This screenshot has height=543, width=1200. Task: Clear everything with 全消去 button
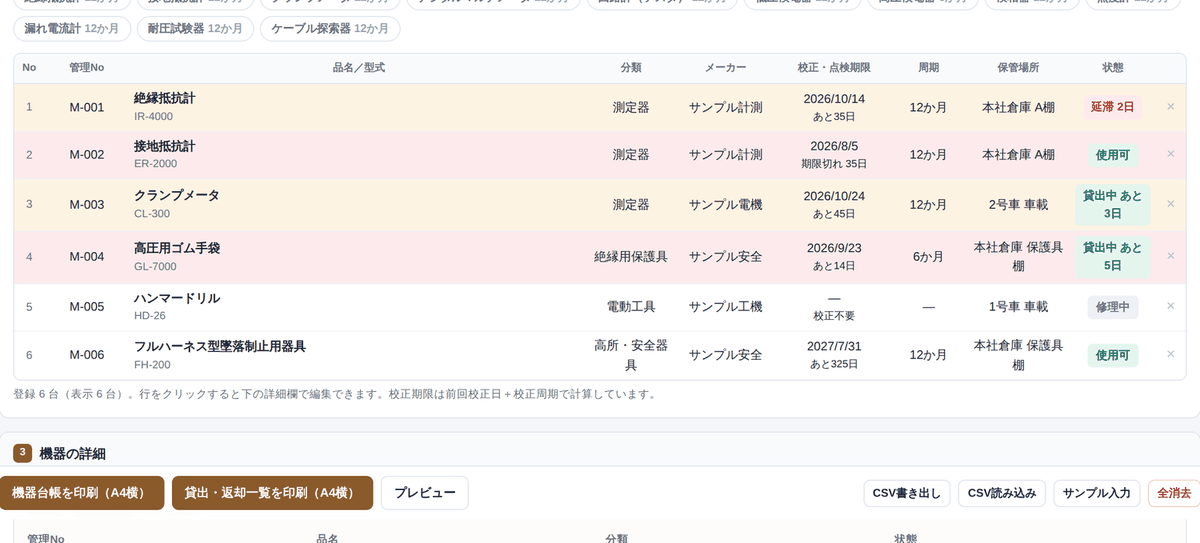pyautogui.click(x=1174, y=493)
